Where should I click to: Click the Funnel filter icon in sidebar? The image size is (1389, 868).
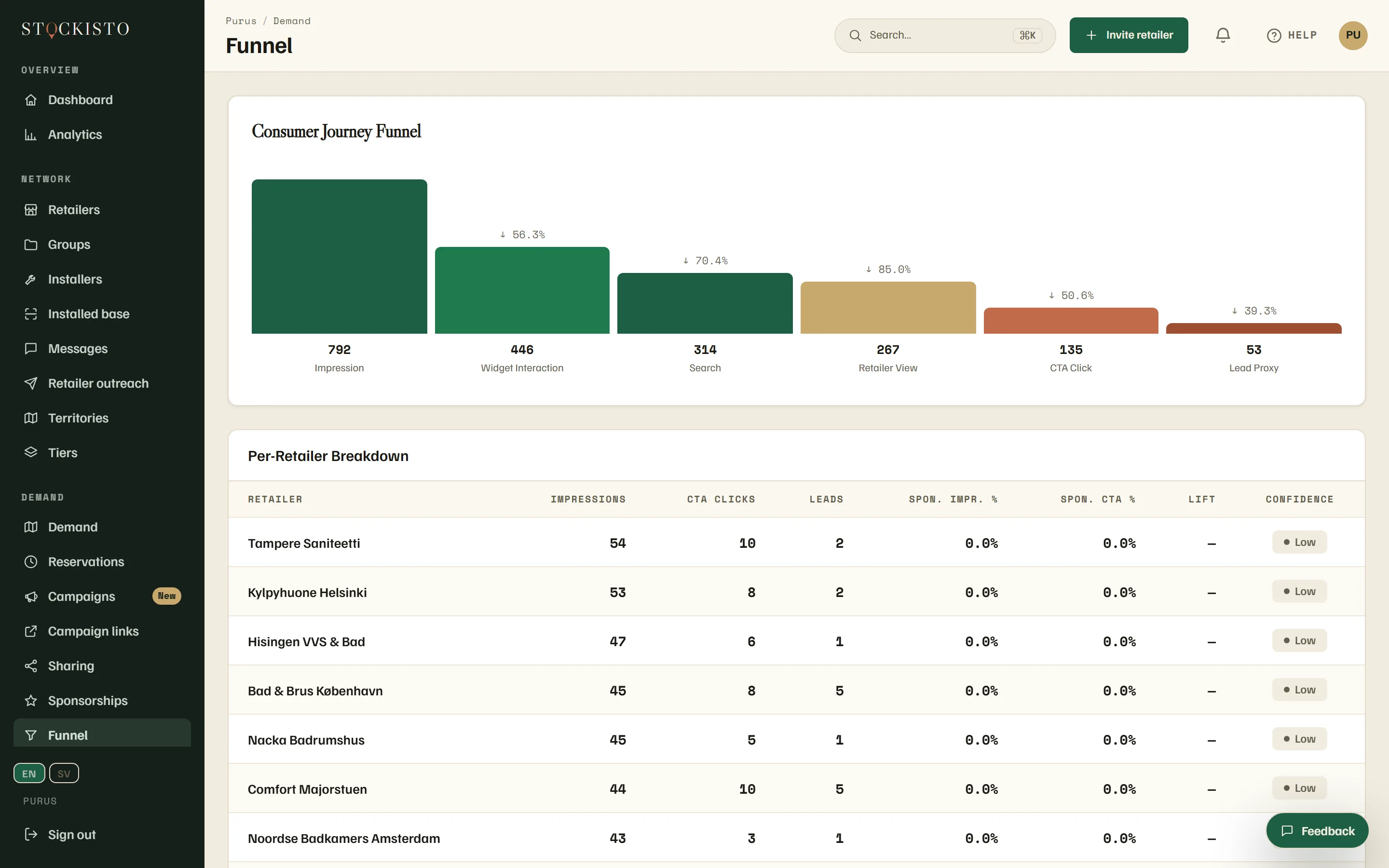pos(31,735)
